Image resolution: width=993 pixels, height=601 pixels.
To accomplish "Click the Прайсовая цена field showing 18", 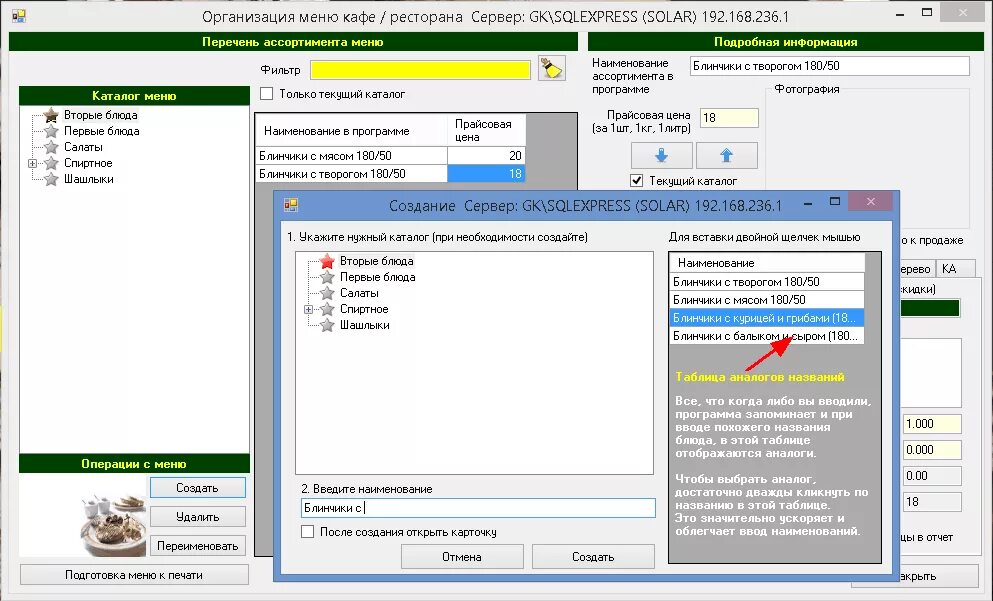I will [x=729, y=118].
